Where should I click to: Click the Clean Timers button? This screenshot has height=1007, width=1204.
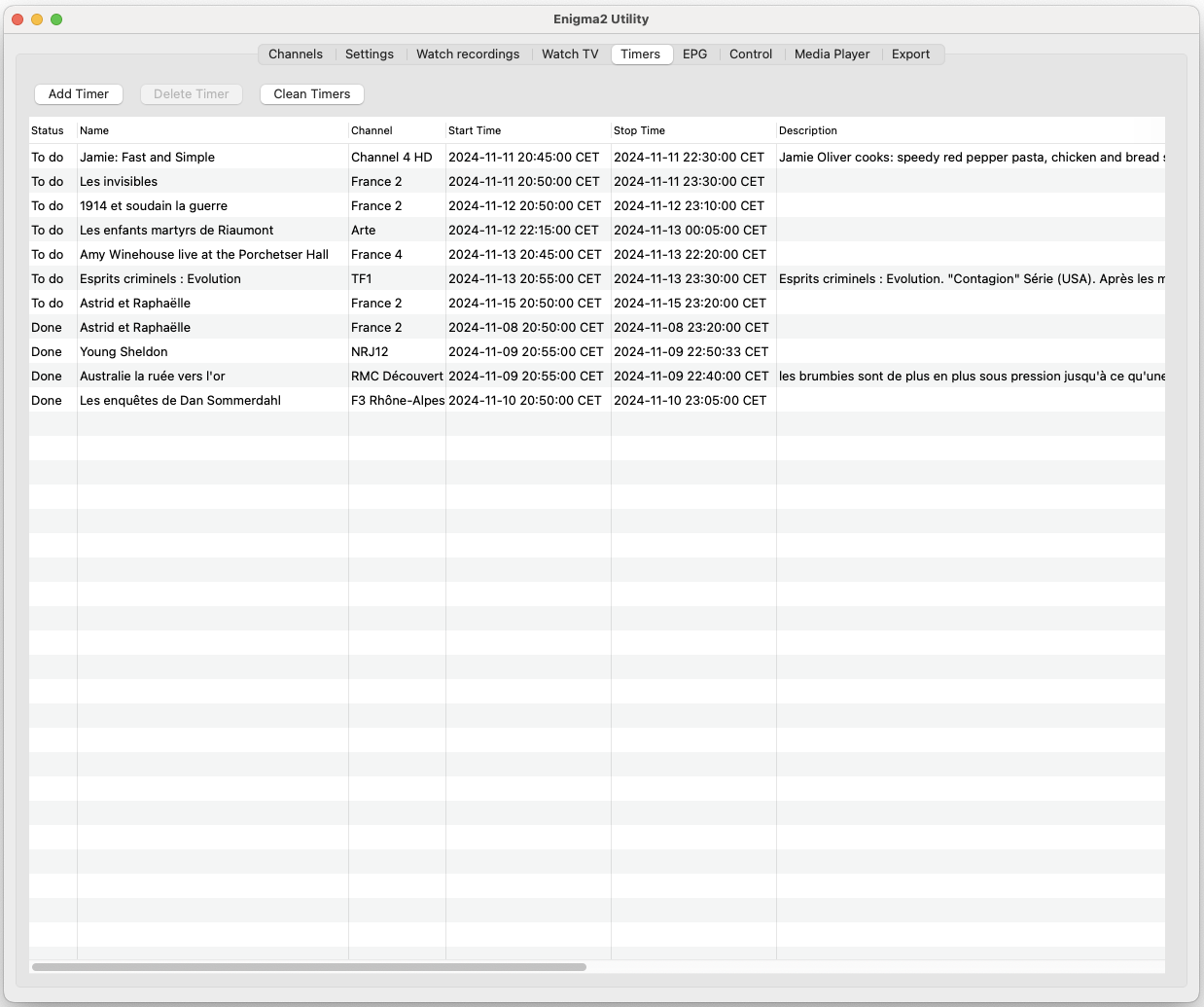tap(312, 94)
